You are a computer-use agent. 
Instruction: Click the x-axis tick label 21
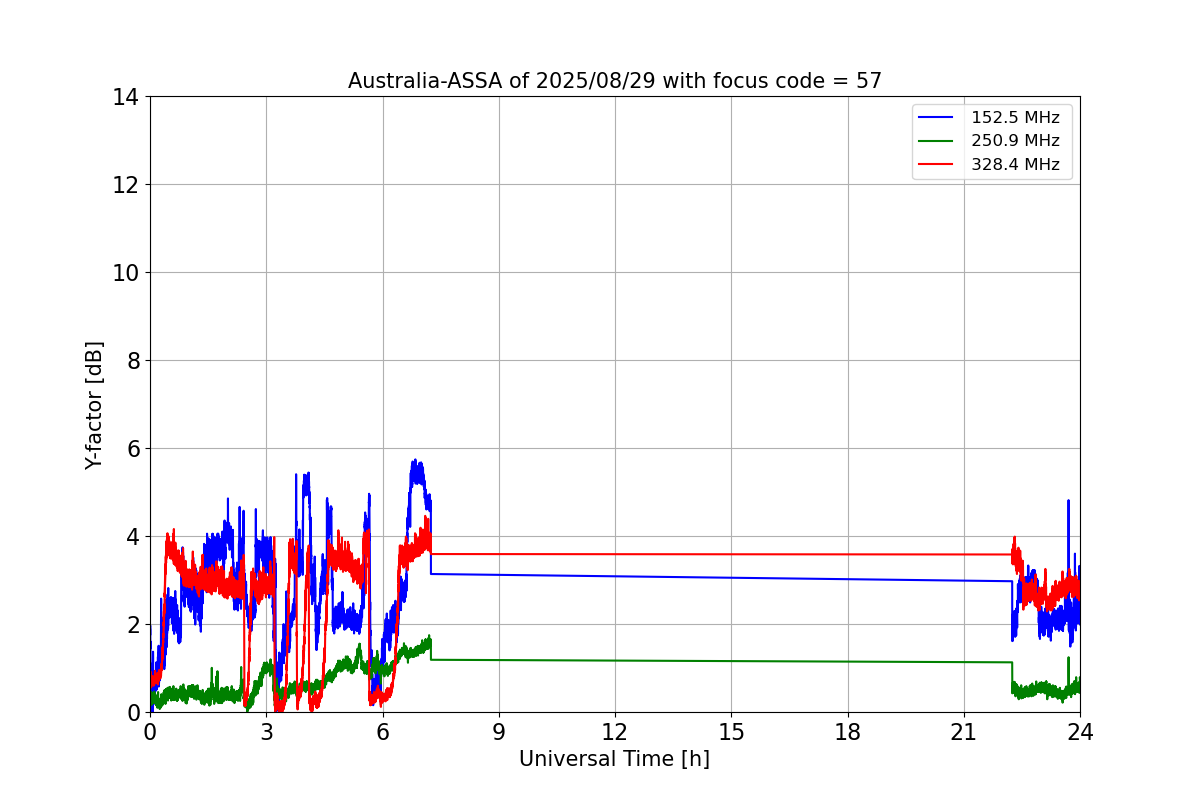point(964,732)
